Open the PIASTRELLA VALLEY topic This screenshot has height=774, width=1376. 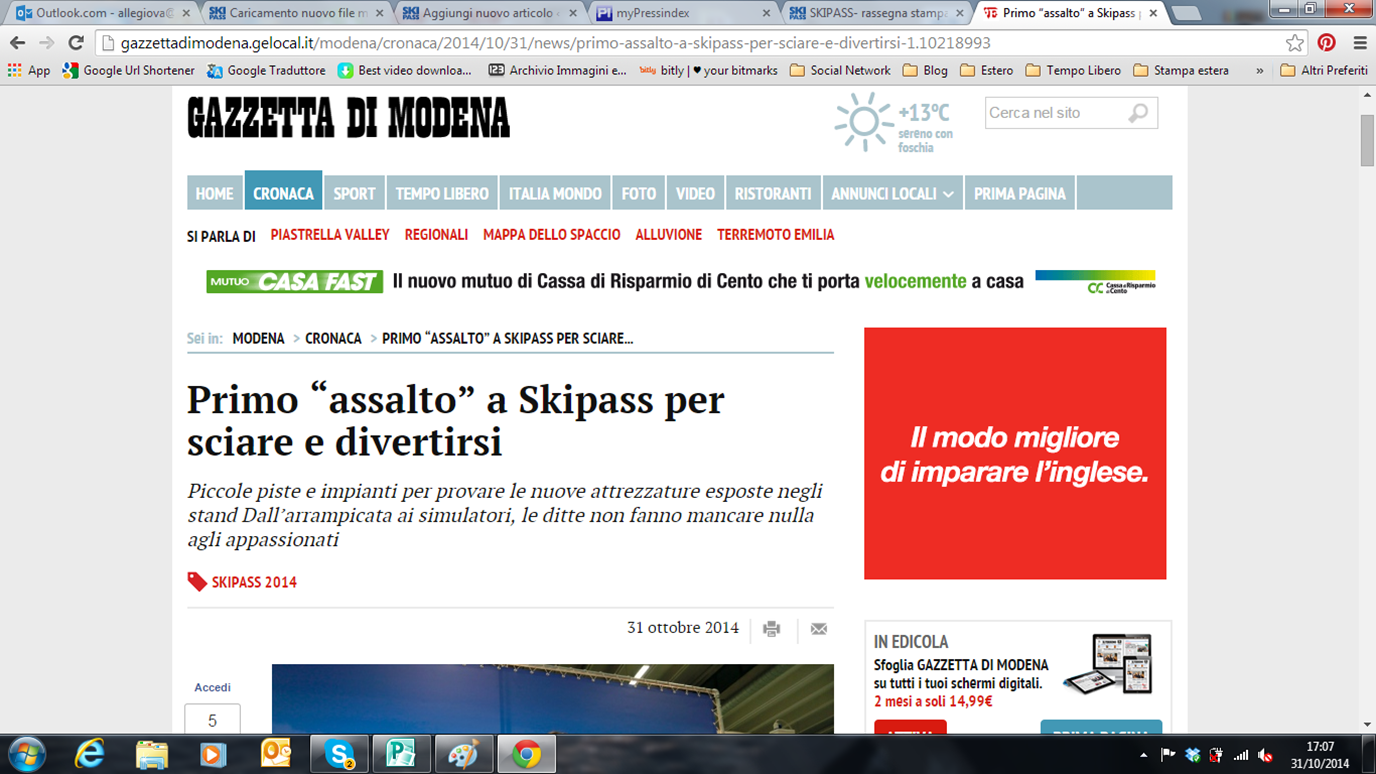coord(330,235)
